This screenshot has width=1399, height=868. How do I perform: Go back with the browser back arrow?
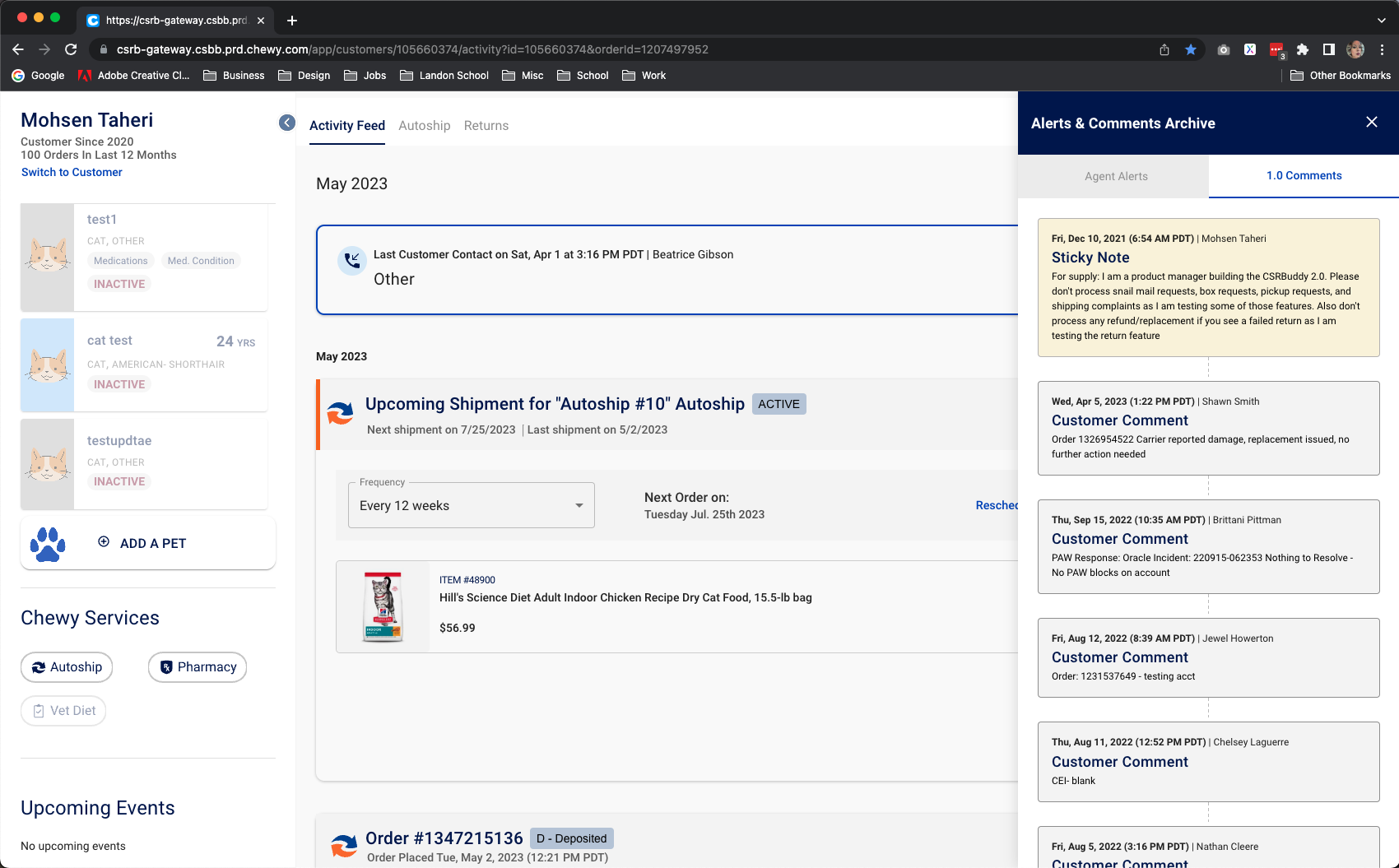click(x=18, y=49)
